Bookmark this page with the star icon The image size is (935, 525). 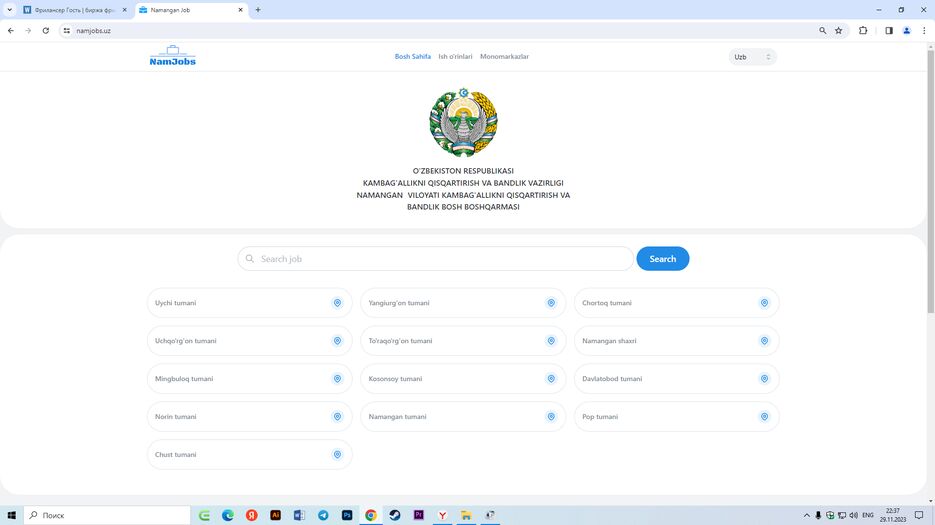[838, 30]
